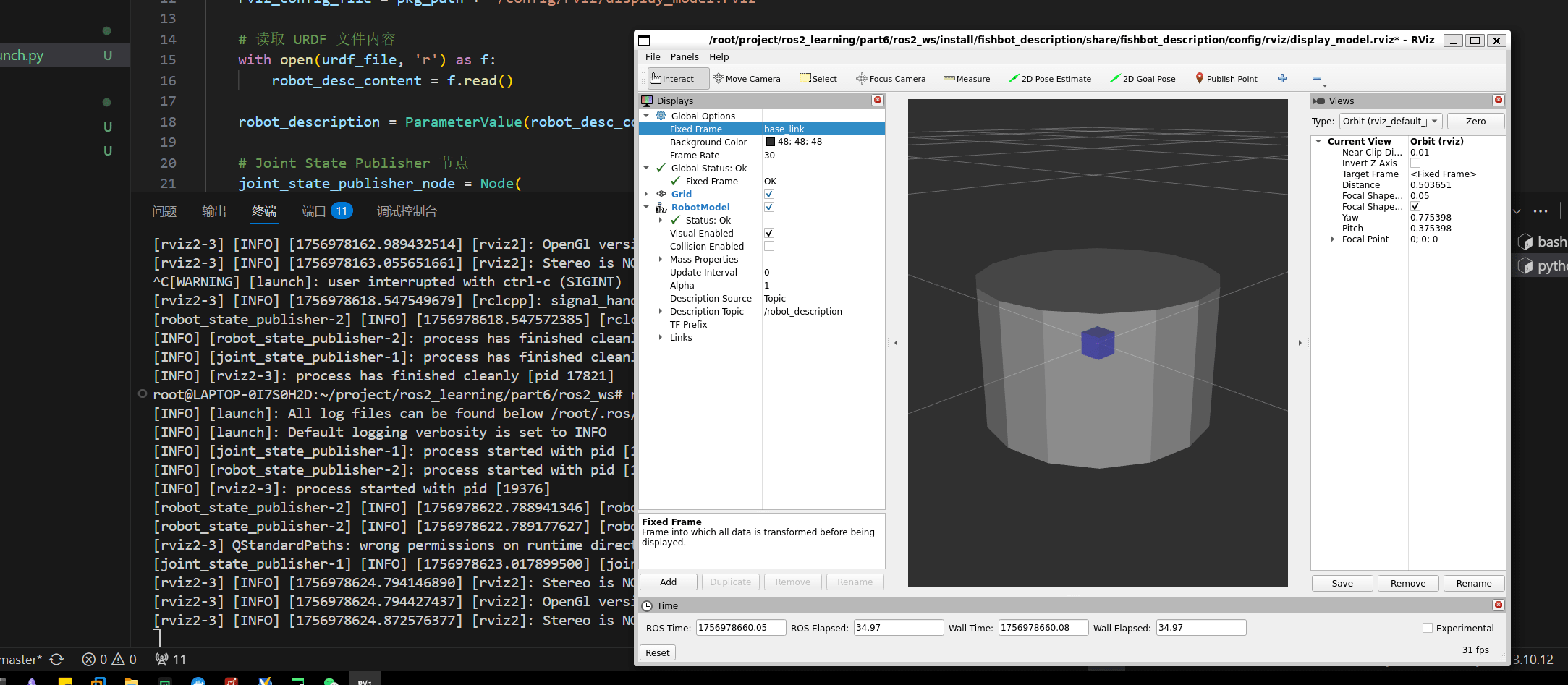The width and height of the screenshot is (1568, 685).
Task: Expand the Links tree item
Action: (660, 337)
